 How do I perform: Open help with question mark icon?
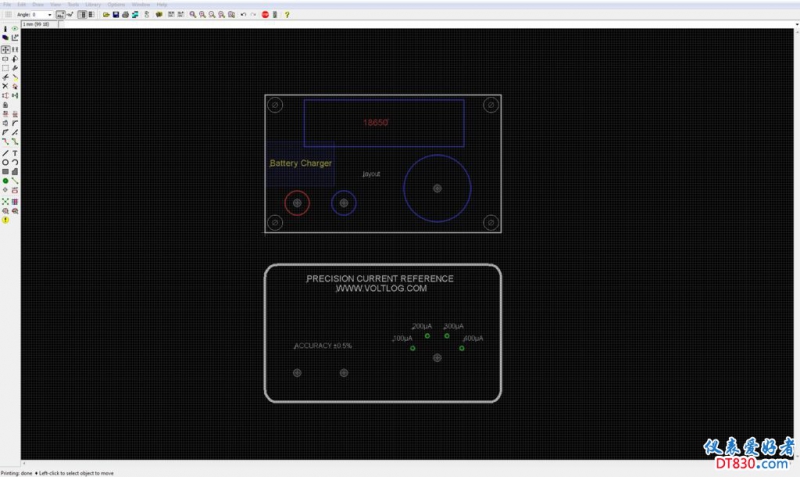[287, 15]
